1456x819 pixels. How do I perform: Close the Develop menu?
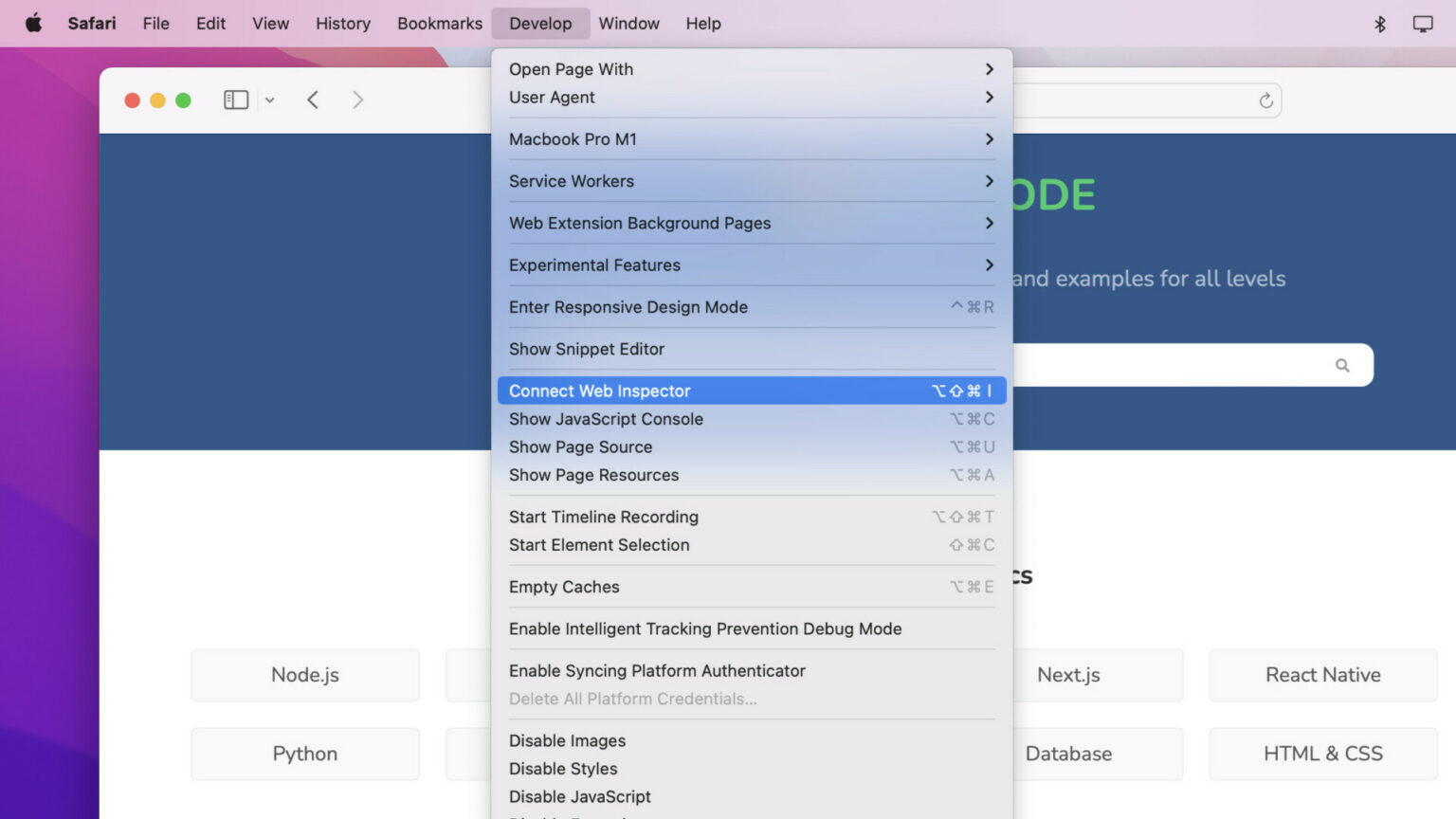click(x=540, y=24)
